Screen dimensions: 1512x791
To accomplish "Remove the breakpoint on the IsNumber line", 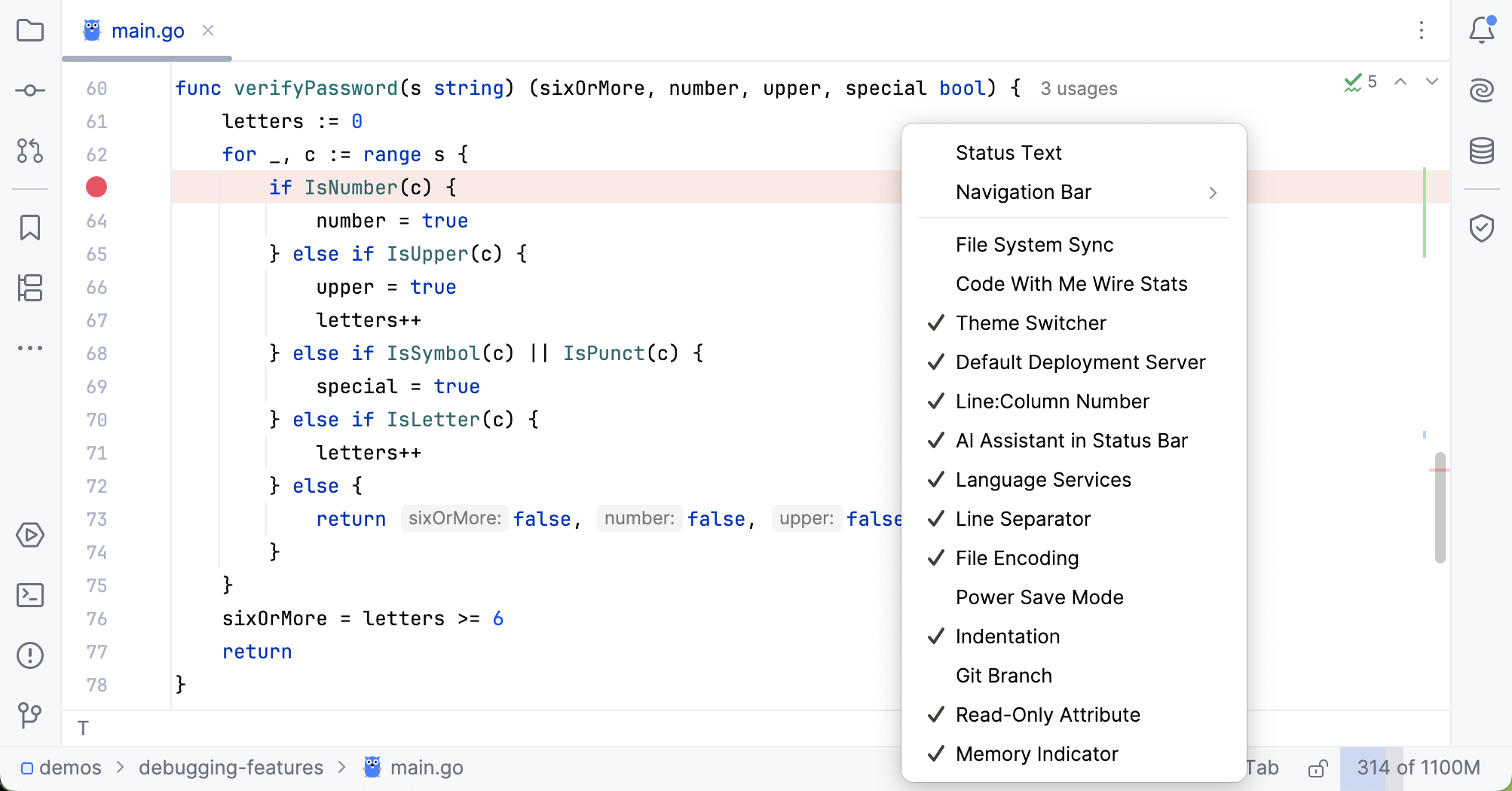I will click(96, 187).
